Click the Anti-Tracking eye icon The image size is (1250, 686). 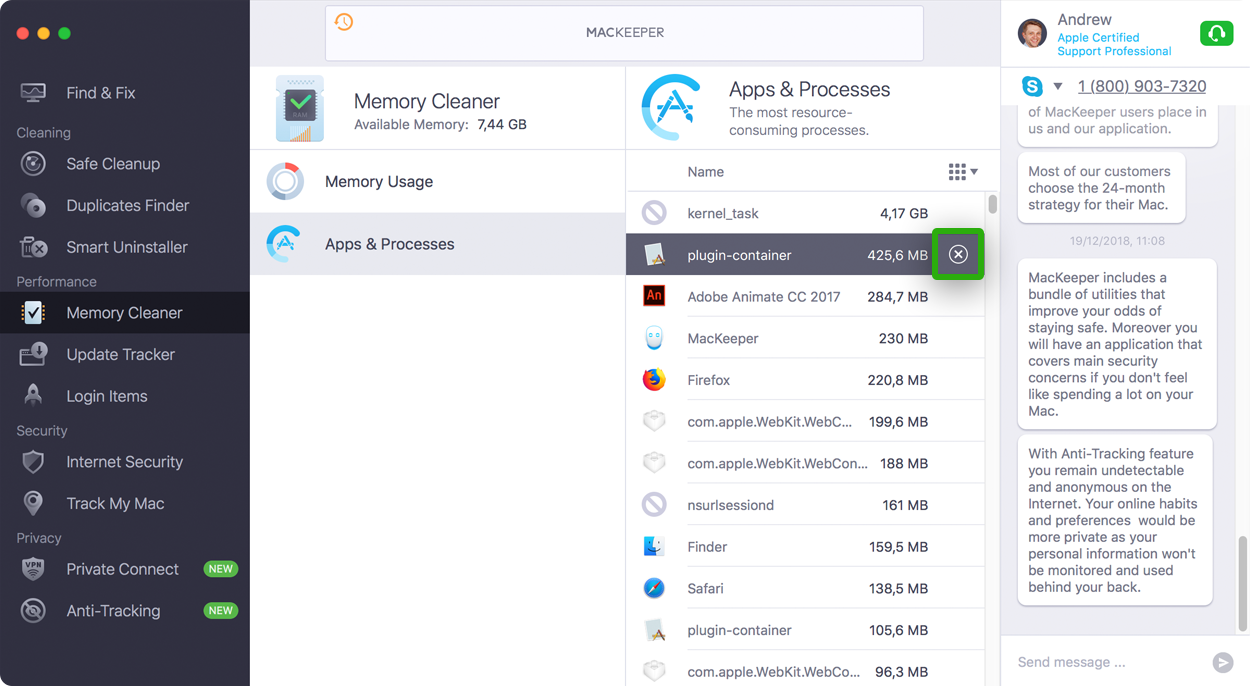pyautogui.click(x=33, y=611)
